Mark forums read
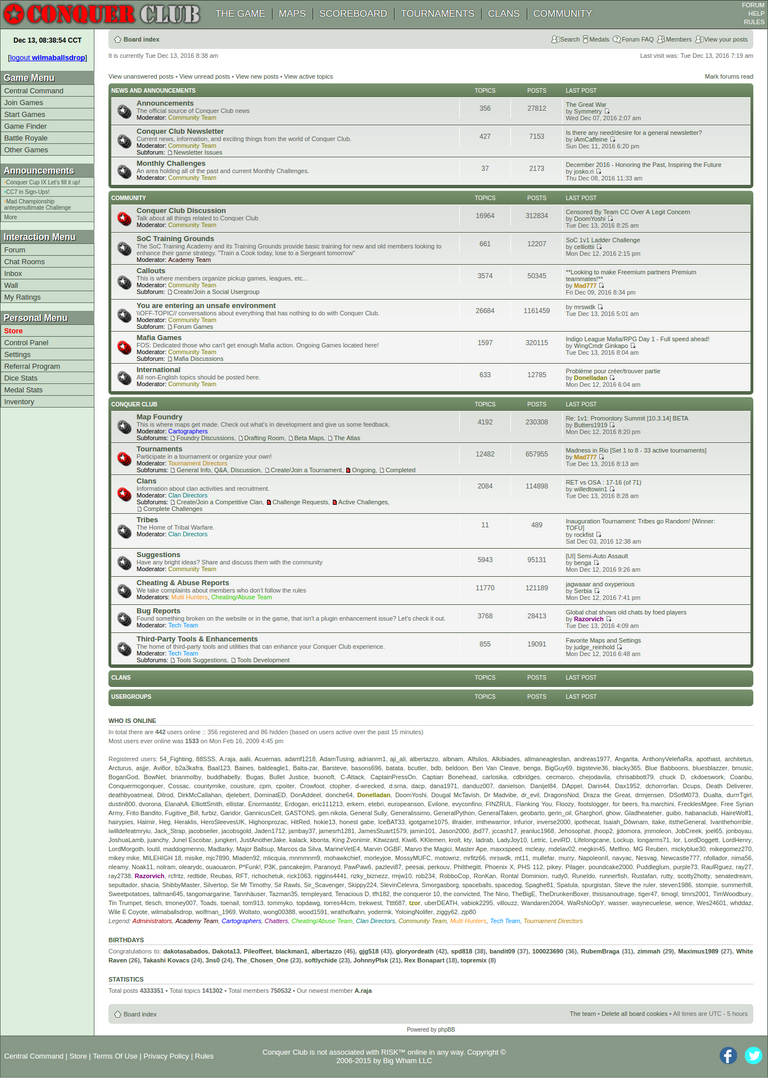 point(729,77)
